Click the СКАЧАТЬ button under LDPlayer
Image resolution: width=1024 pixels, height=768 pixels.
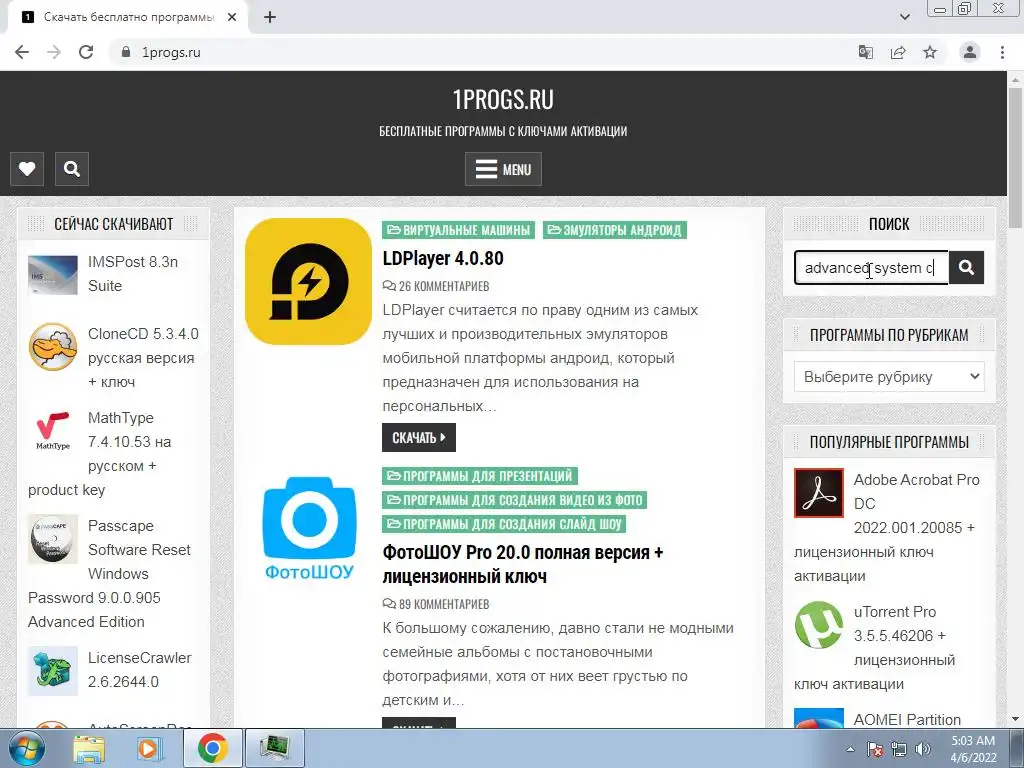click(419, 438)
